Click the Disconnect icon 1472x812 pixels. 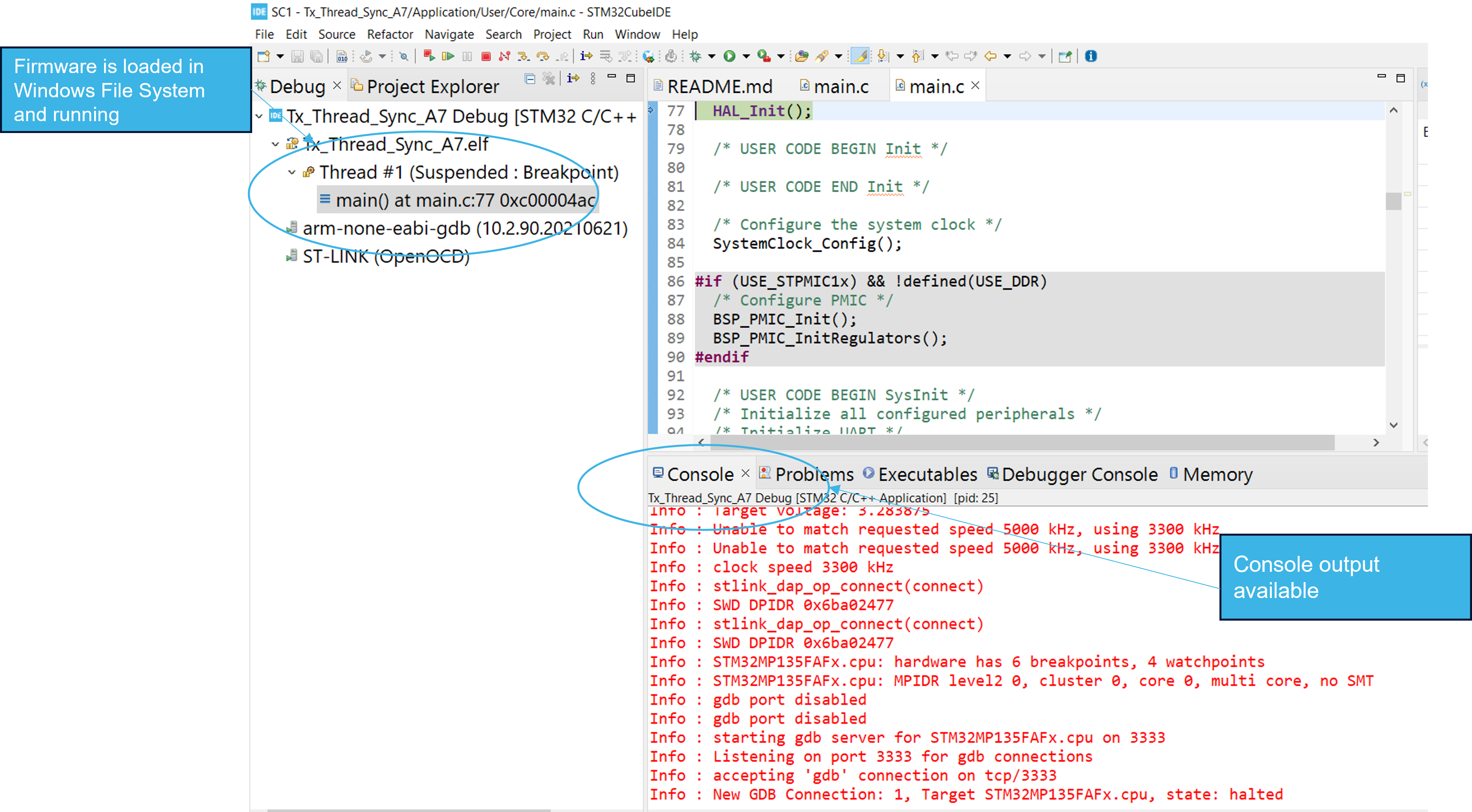(504, 56)
